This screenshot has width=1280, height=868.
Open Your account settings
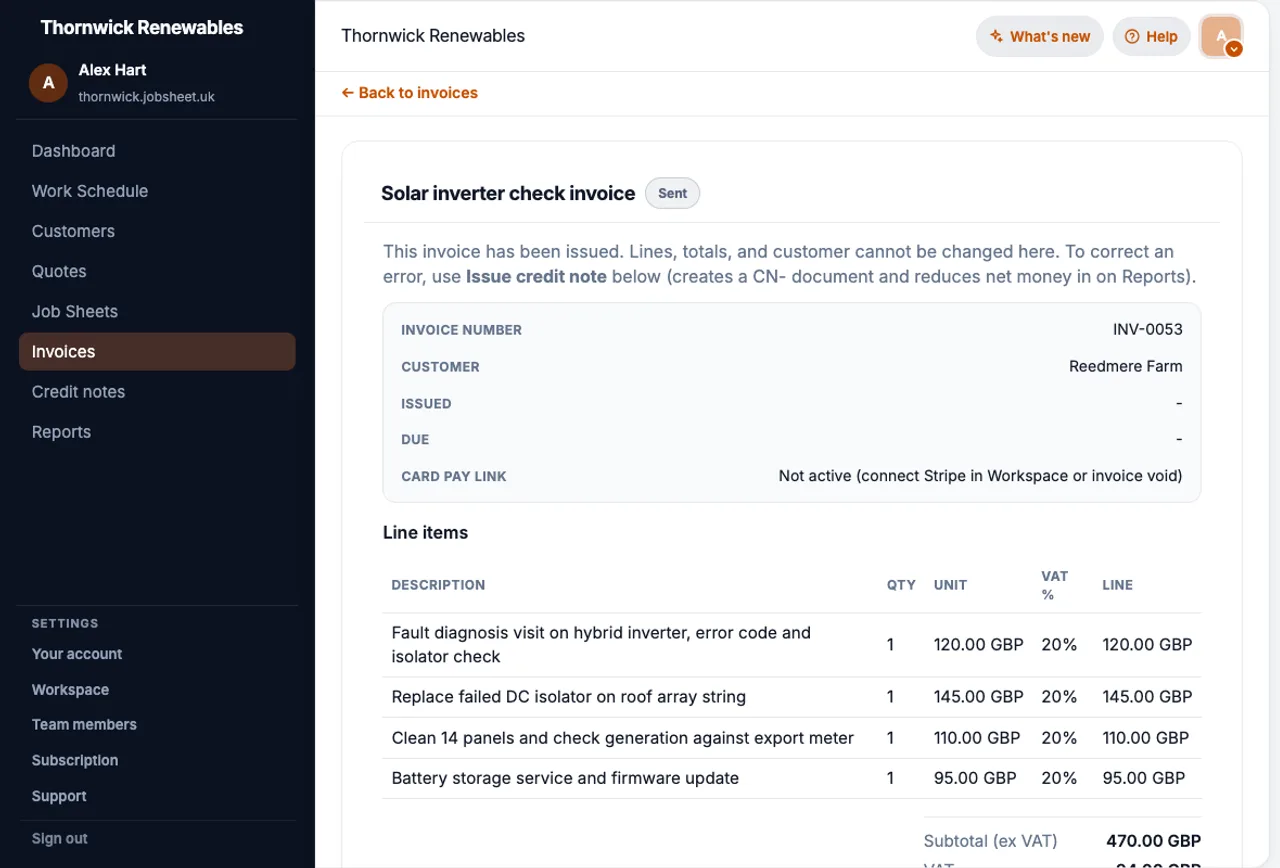tap(77, 654)
